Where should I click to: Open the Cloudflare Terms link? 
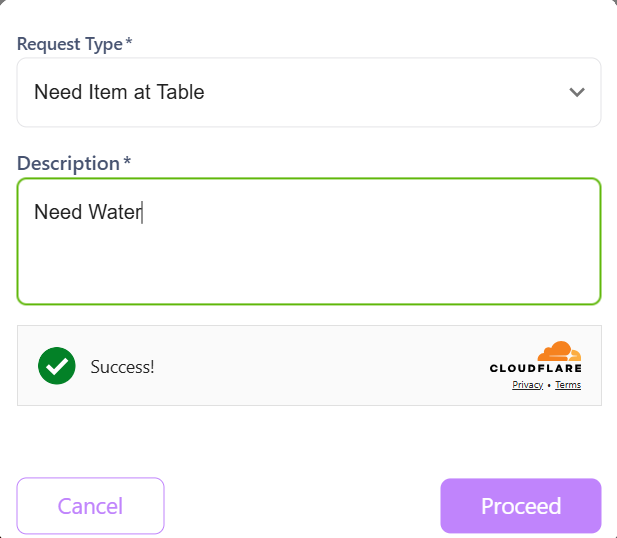click(x=568, y=385)
